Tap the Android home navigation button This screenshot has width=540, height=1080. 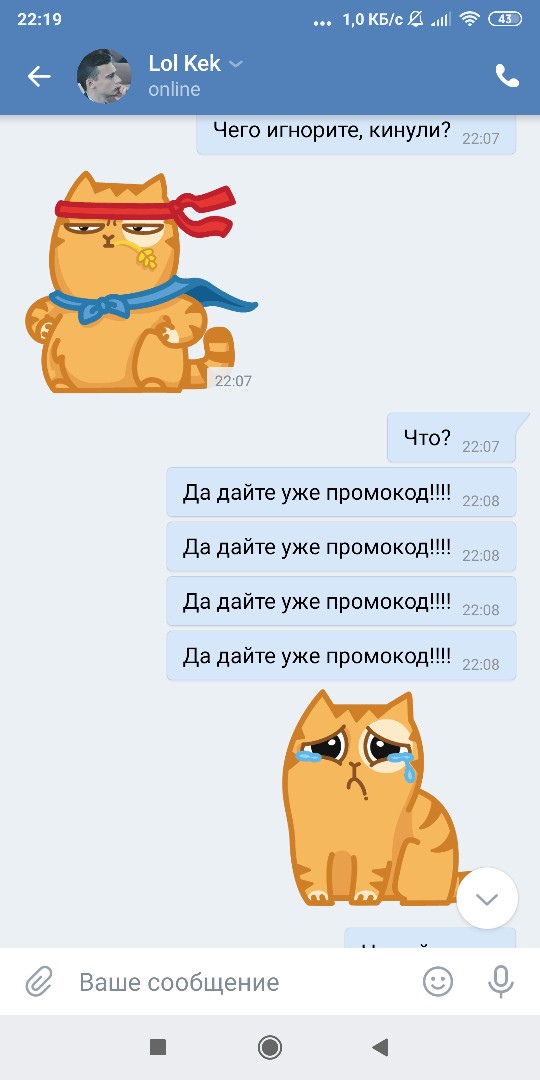(x=269, y=1048)
